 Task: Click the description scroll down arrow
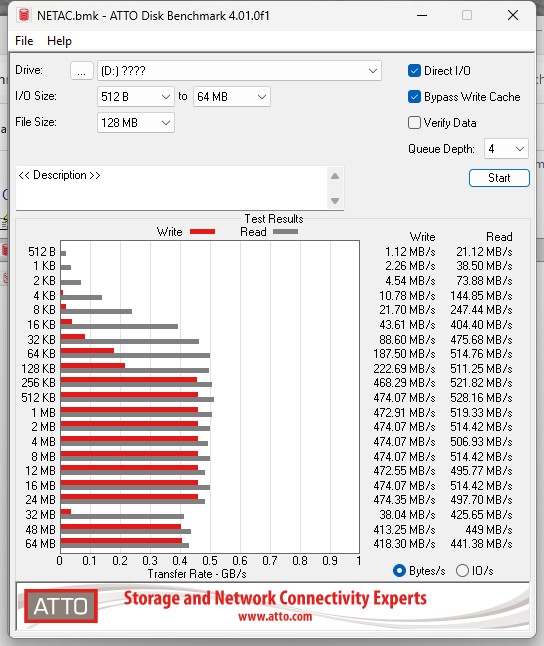[x=335, y=201]
